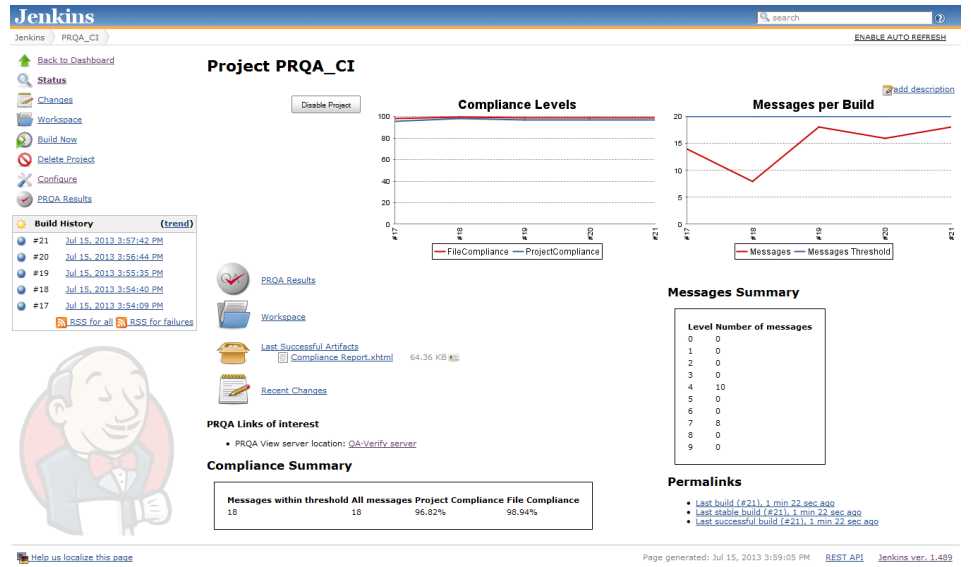The width and height of the screenshot is (971, 567).
Task: Click the add description edit icon
Action: 887,90
